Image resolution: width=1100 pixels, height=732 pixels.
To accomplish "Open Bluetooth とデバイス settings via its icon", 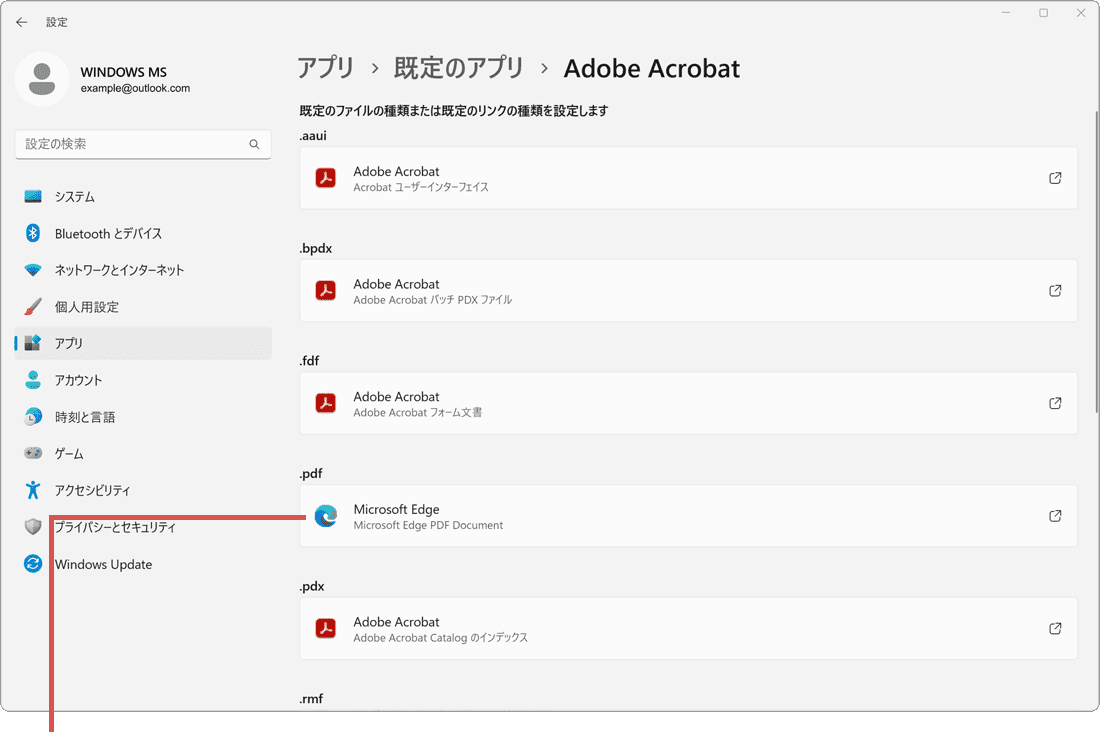I will click(x=32, y=233).
